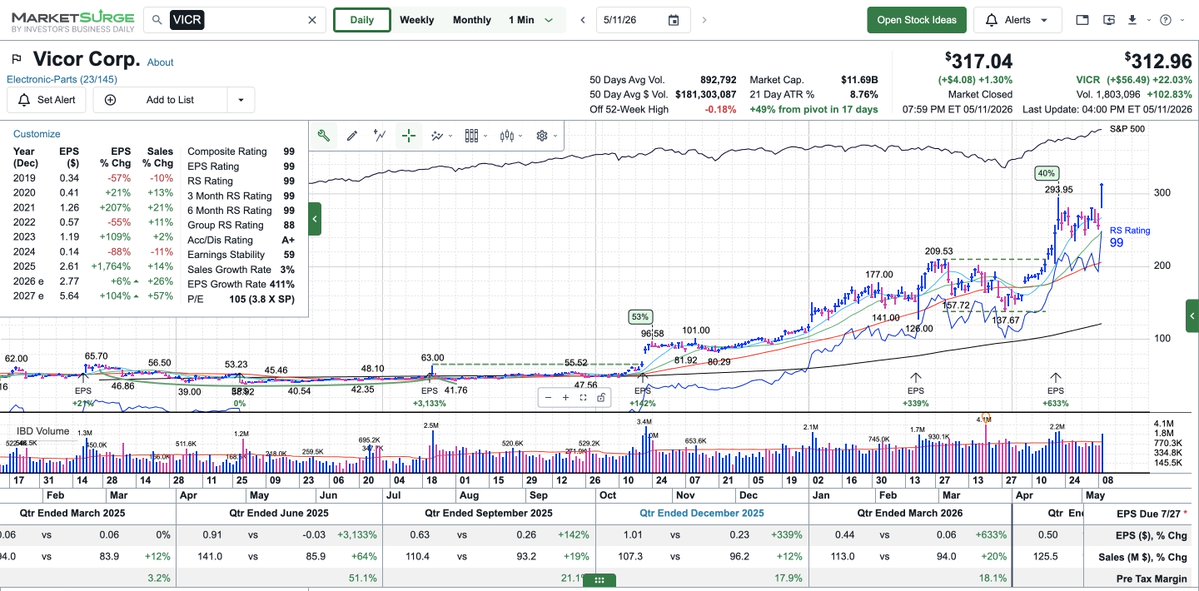
Task: Zoom out the chart with minus button
Action: click(548, 398)
